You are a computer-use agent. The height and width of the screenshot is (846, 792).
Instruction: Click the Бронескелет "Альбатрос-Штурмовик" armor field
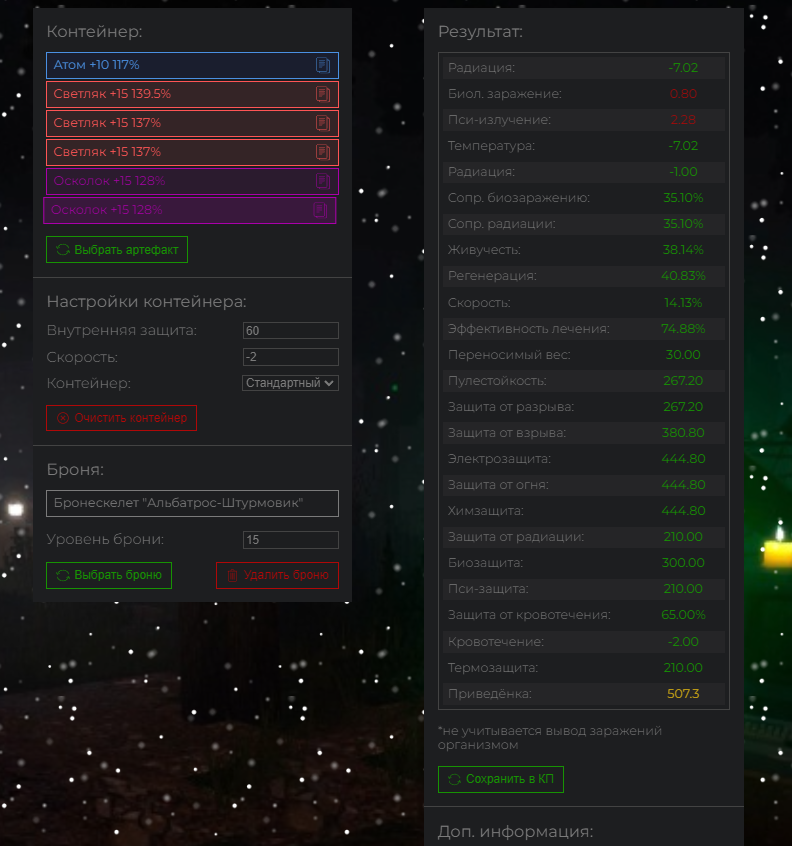192,503
